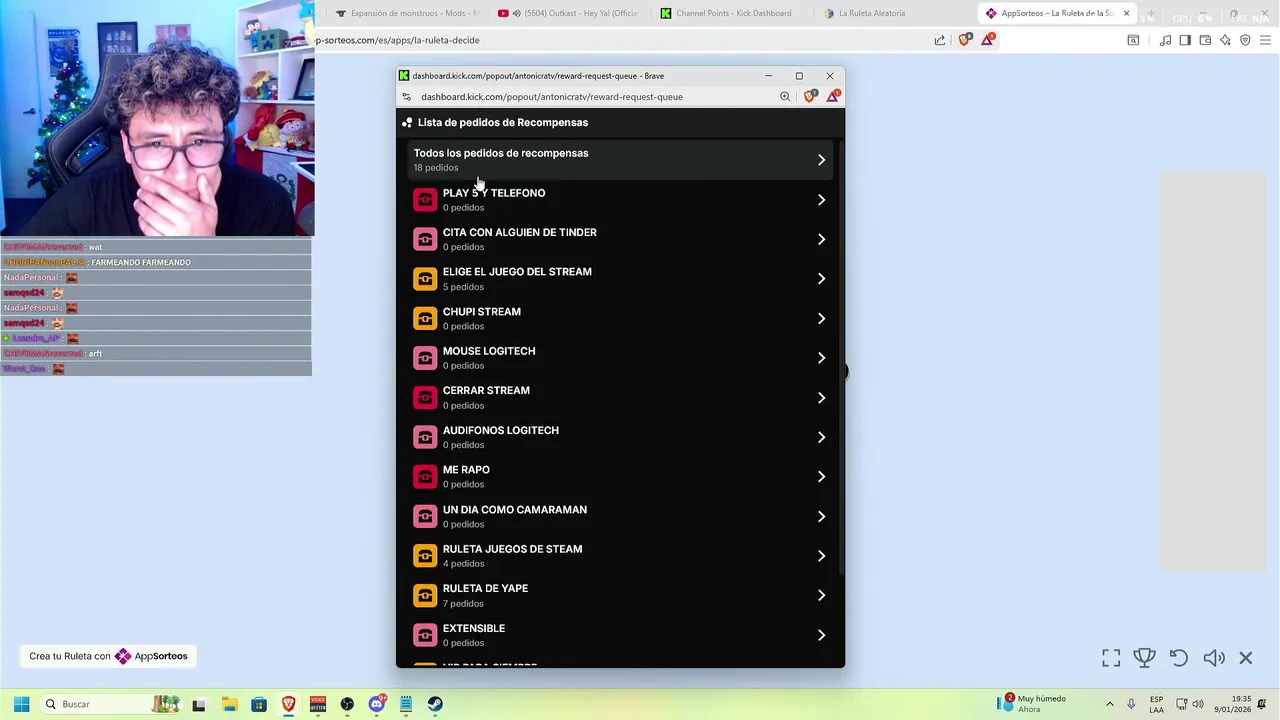Image resolution: width=1280 pixels, height=720 pixels.
Task: Switch to Channel Points Kick Dashboard tab
Action: (x=730, y=13)
